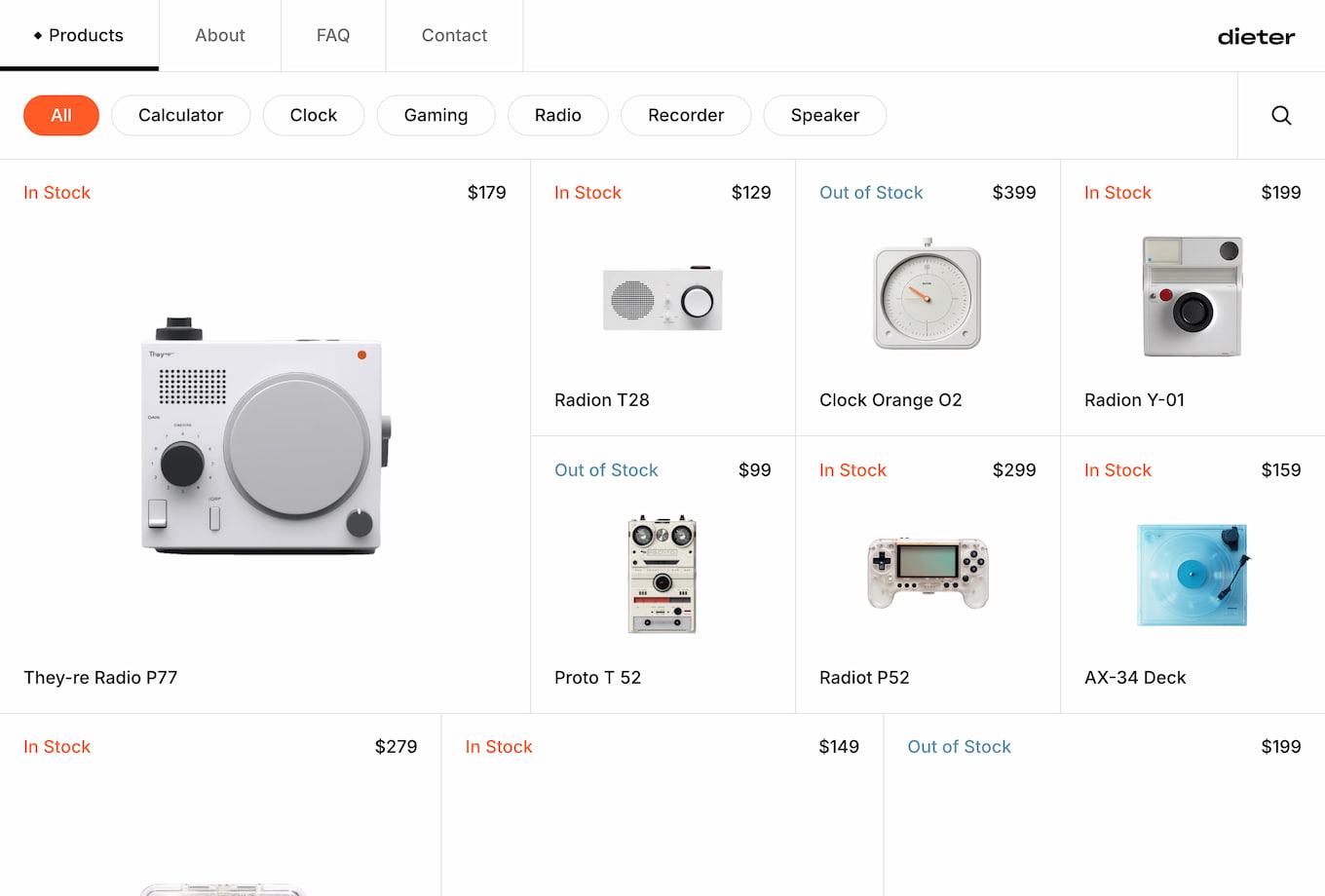Viewport: 1325px width, 896px height.
Task: Click the Radion Y-01 camera image
Action: click(1192, 296)
